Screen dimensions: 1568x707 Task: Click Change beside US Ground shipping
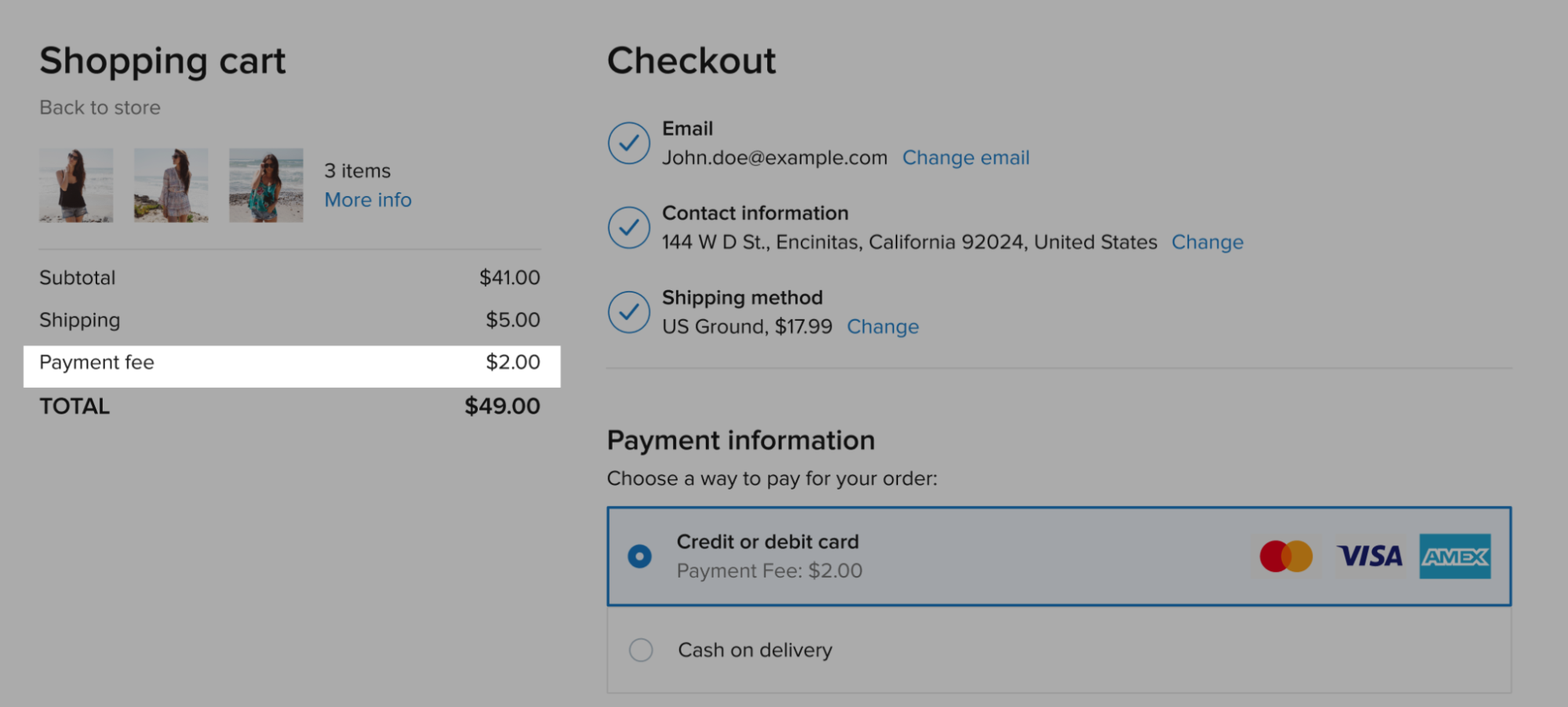coord(883,326)
